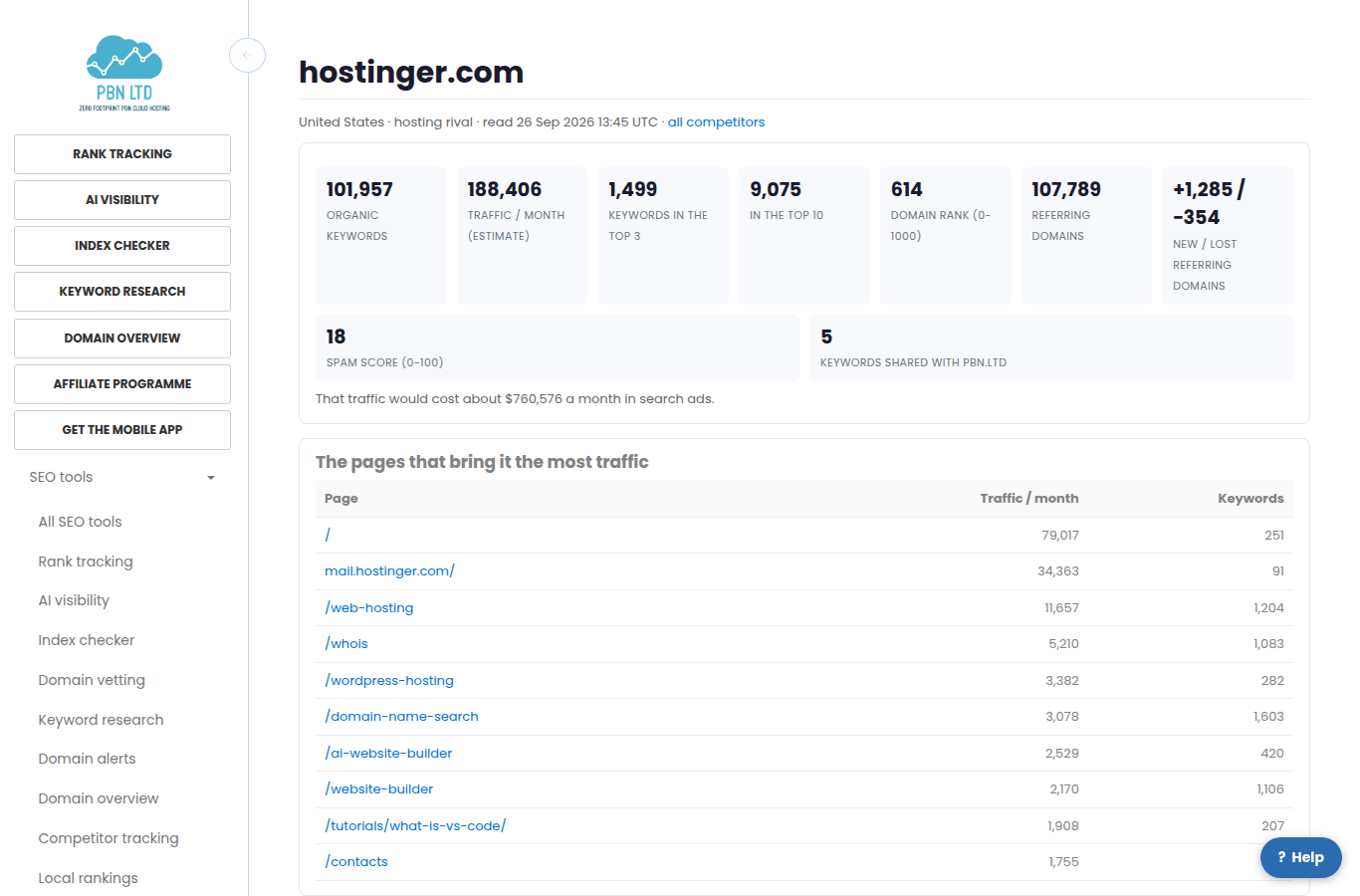Open the Help chat button
Viewport: 1360px width, 896px height.
1300,857
